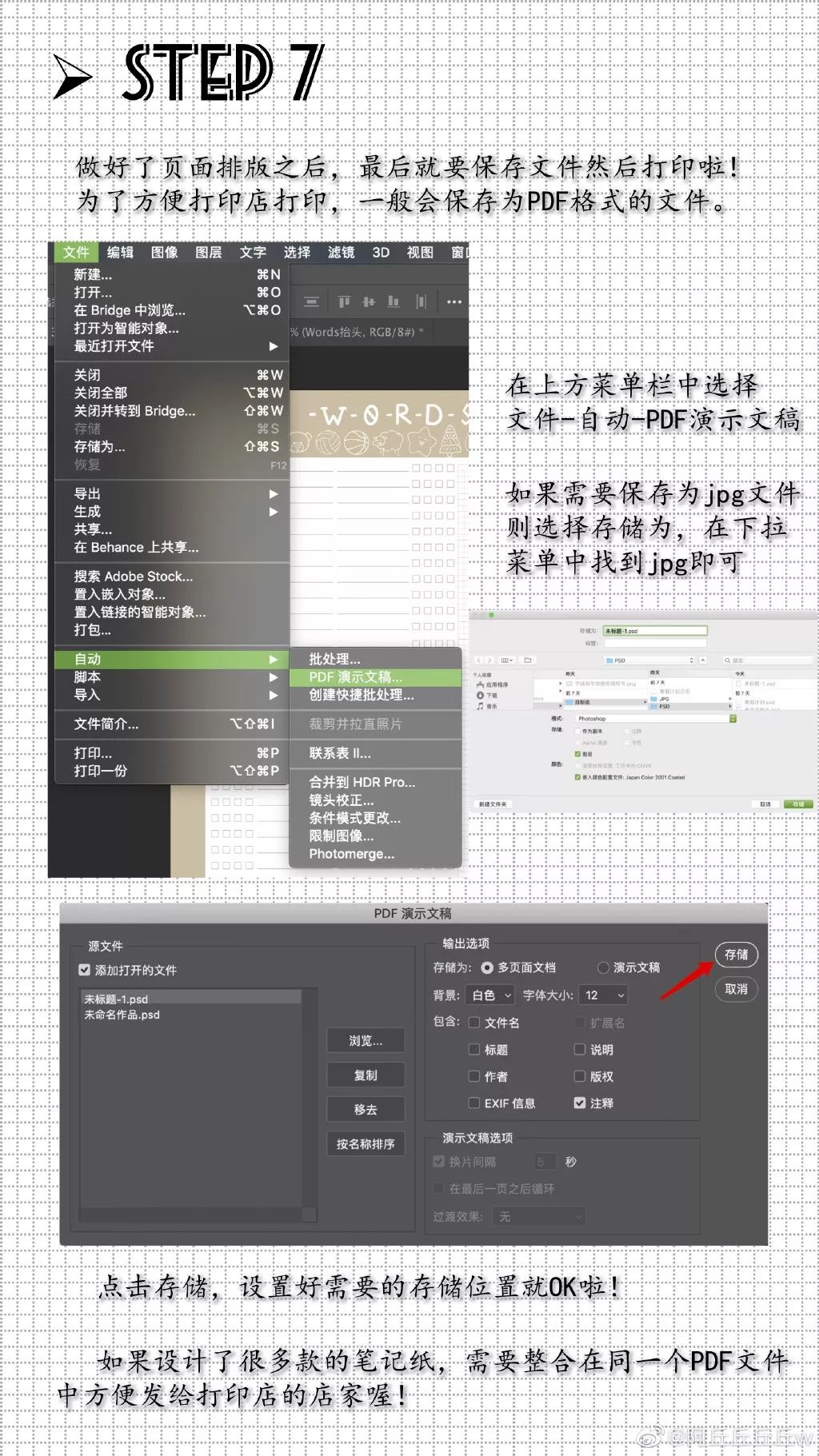Expand the 脚本 submenu
This screenshot has width=819, height=1456.
click(172, 677)
